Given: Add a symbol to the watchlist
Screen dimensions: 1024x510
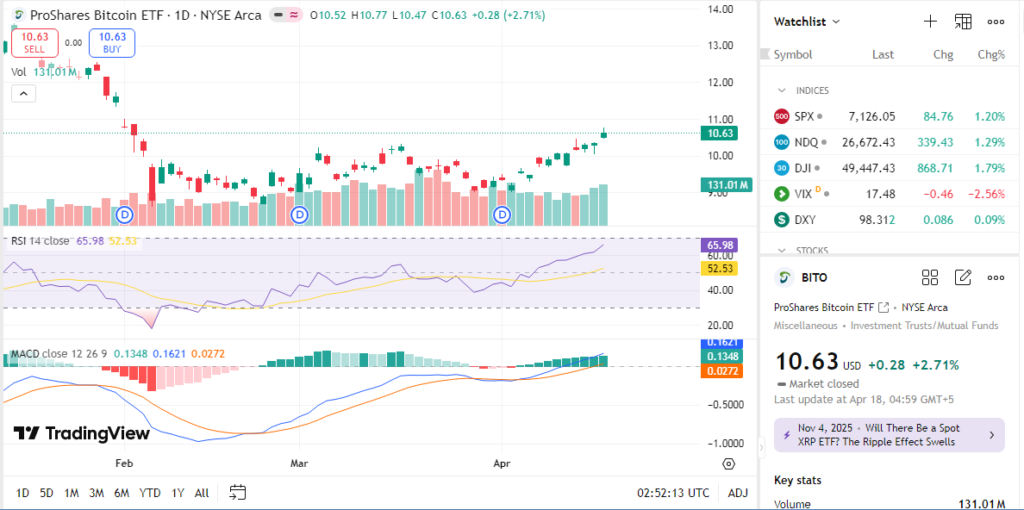Looking at the screenshot, I should point(930,21).
